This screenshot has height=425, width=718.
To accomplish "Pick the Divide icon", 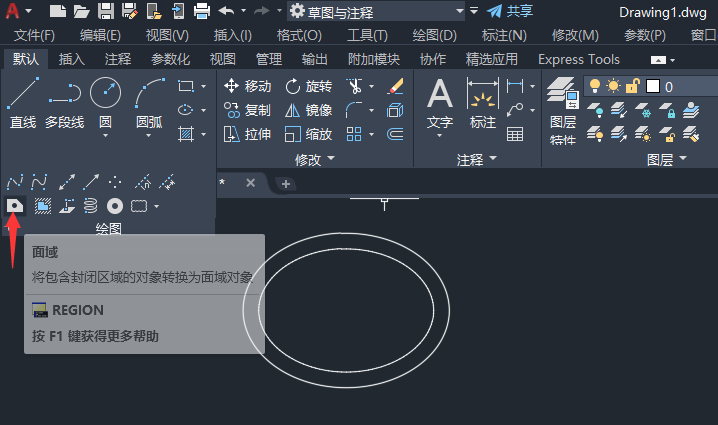I will tap(143, 182).
